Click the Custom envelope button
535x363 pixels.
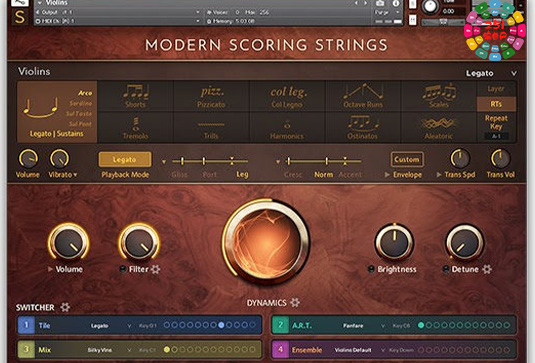(407, 159)
